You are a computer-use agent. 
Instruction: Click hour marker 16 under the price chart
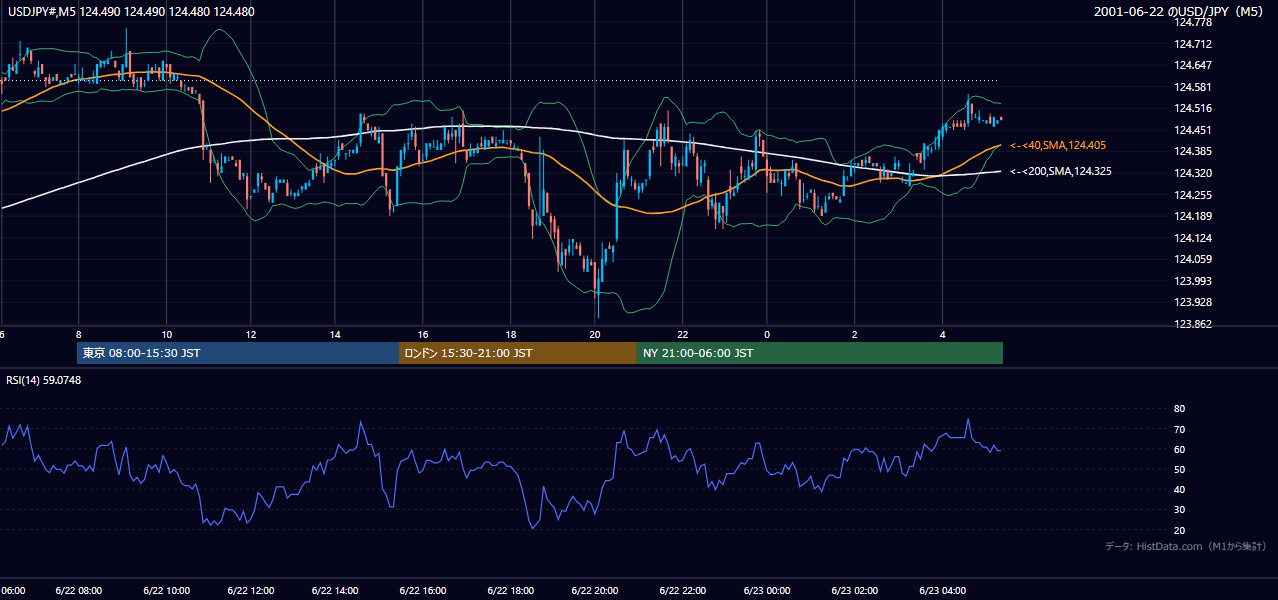click(x=423, y=334)
